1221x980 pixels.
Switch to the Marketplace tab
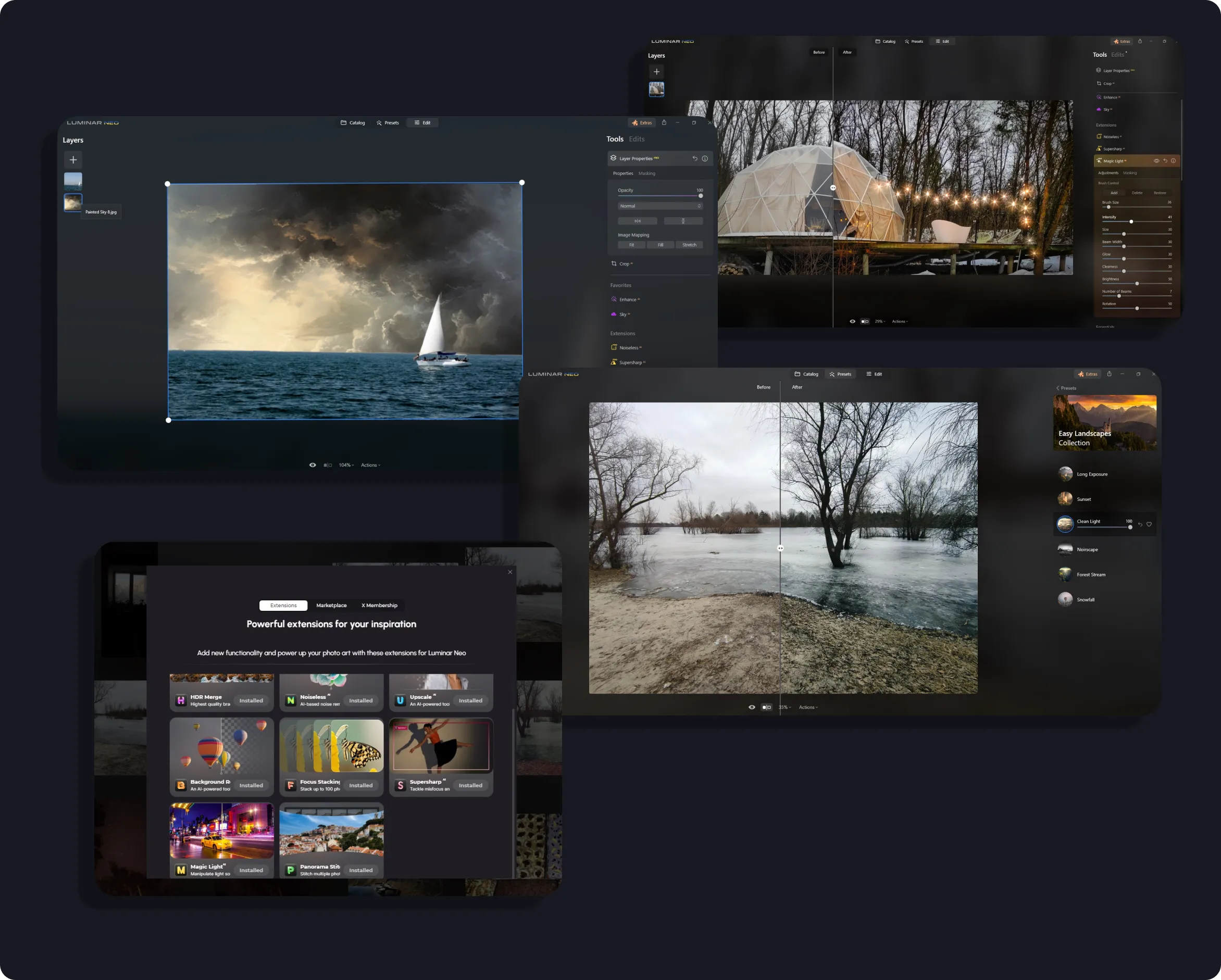[331, 605]
